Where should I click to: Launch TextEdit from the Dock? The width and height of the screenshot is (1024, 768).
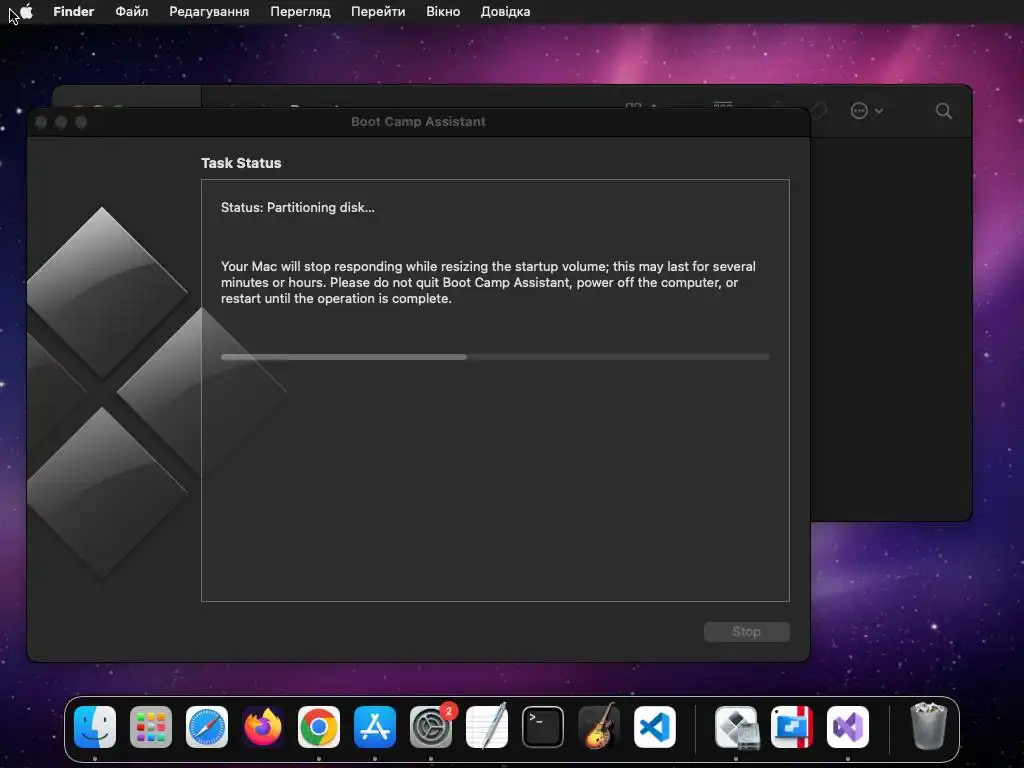[487, 727]
